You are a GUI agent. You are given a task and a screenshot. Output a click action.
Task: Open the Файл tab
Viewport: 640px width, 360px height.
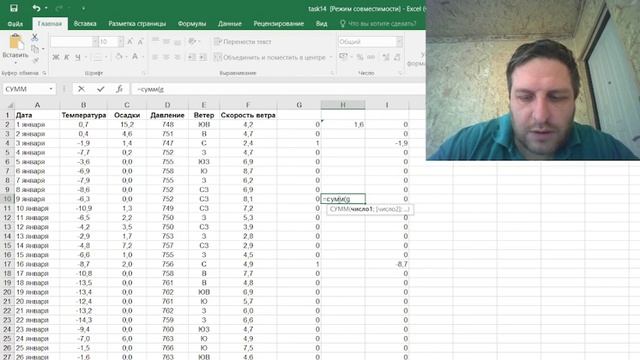point(15,24)
